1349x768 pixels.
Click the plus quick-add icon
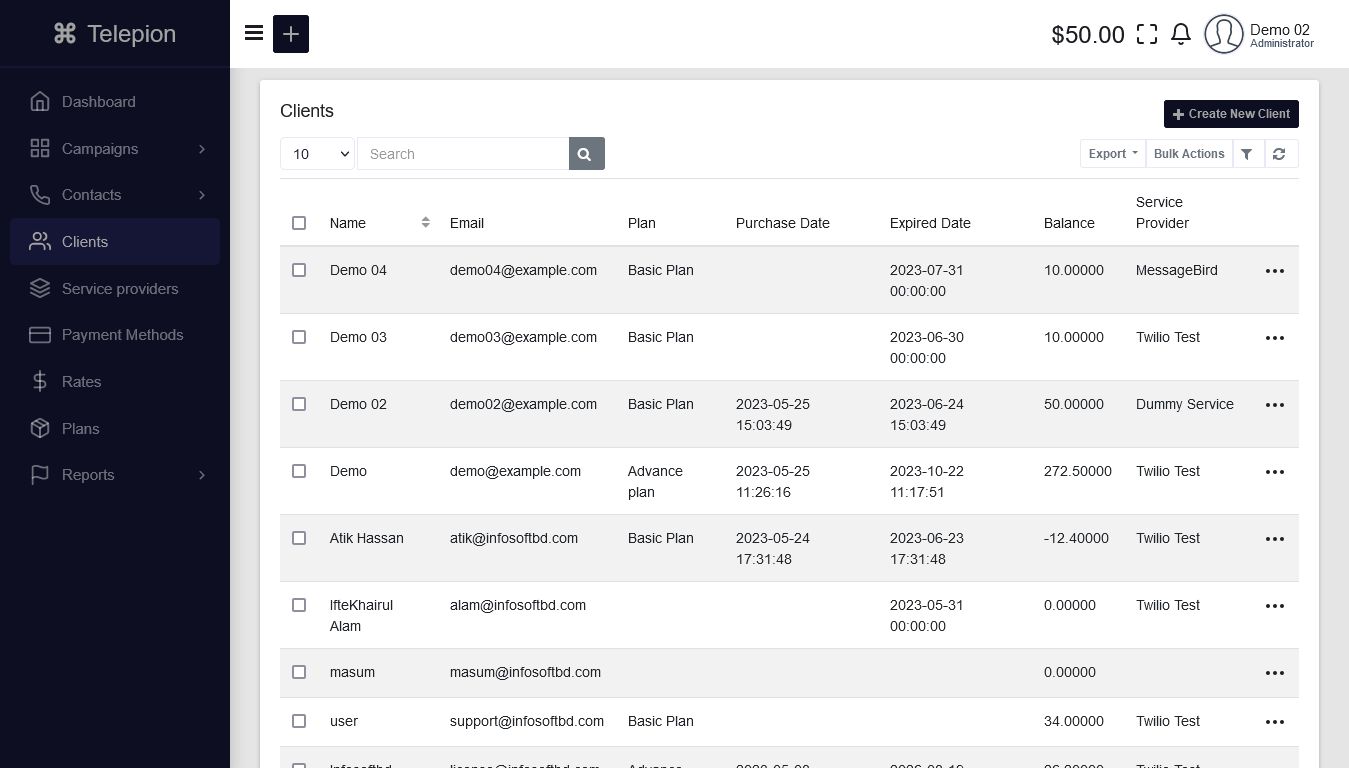291,34
